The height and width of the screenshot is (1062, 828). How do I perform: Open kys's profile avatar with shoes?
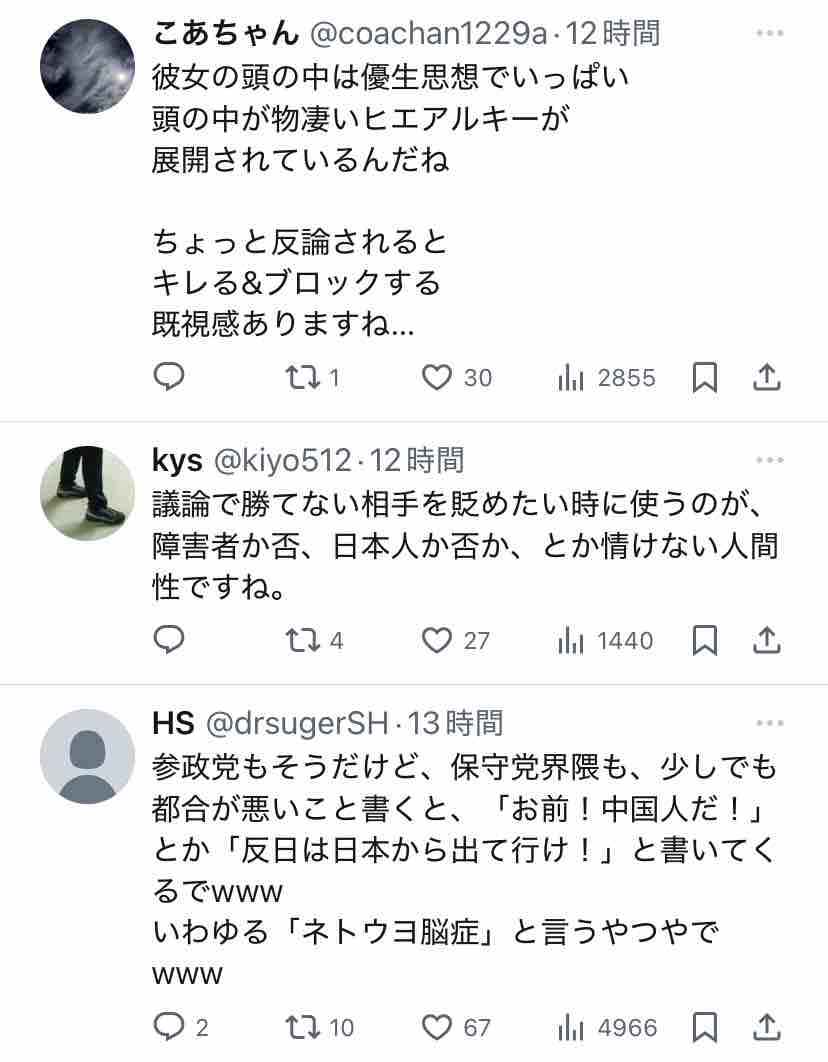point(87,493)
